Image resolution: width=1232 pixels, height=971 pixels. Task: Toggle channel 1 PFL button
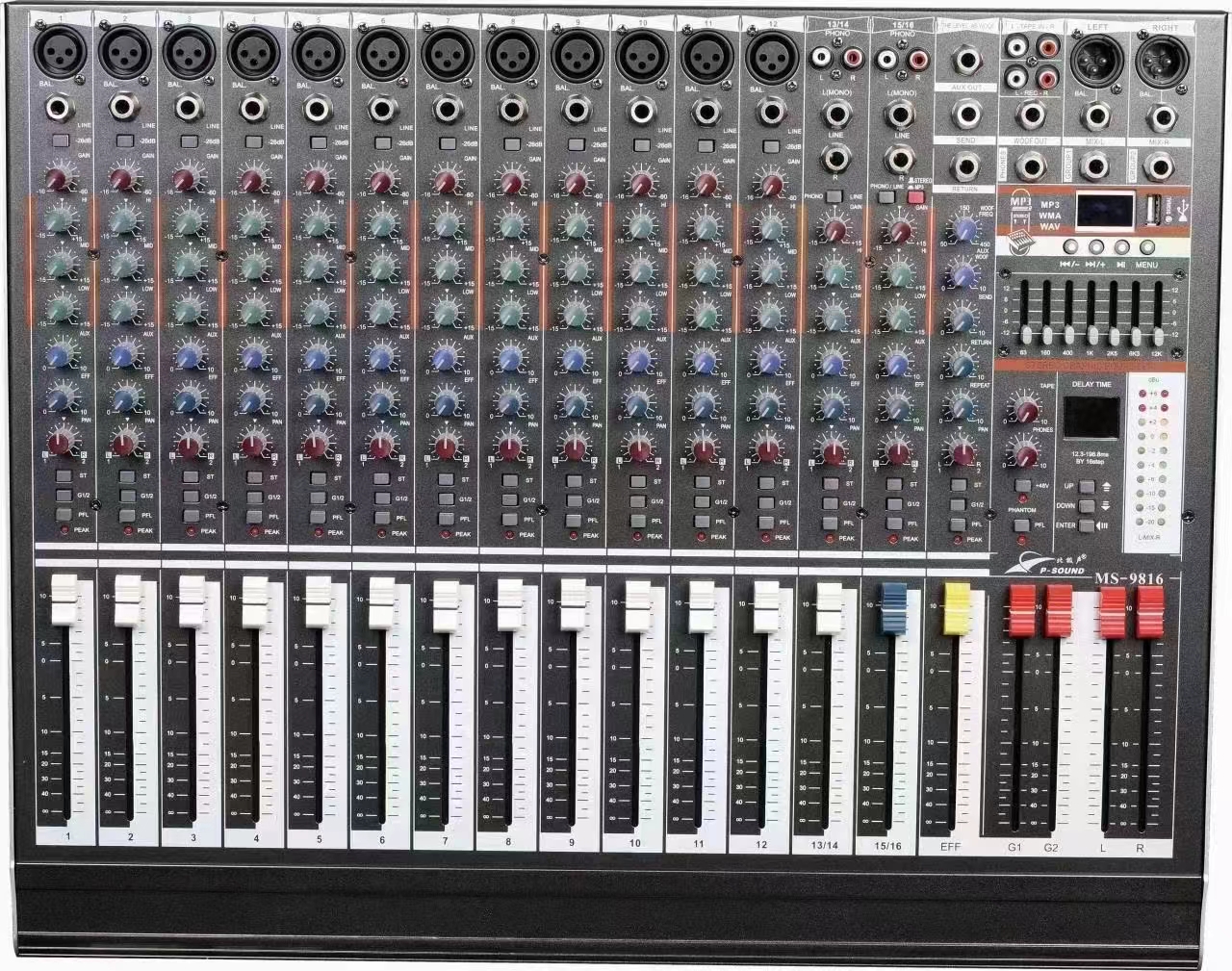click(63, 518)
